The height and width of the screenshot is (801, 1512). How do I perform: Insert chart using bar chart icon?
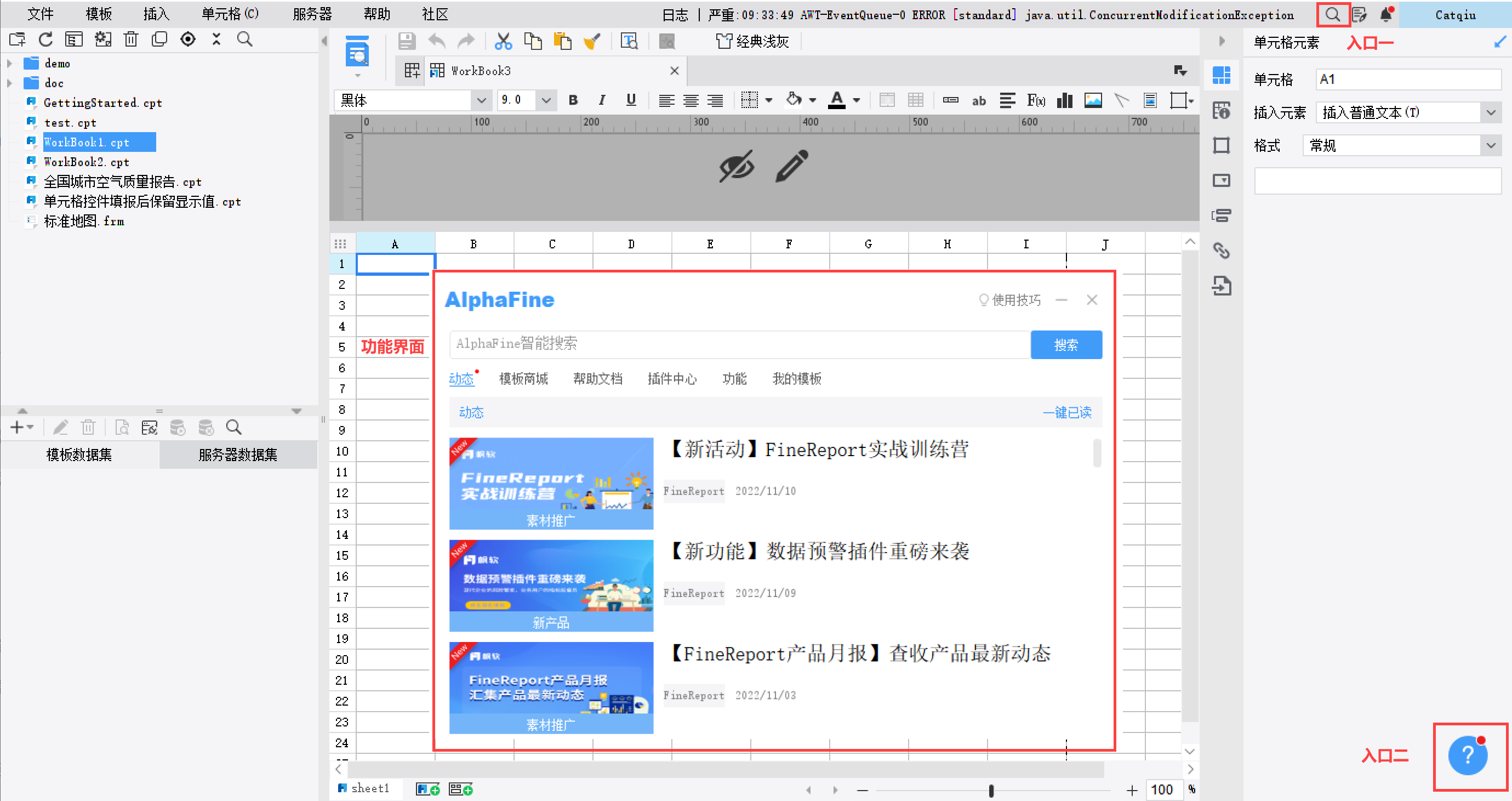[1064, 100]
